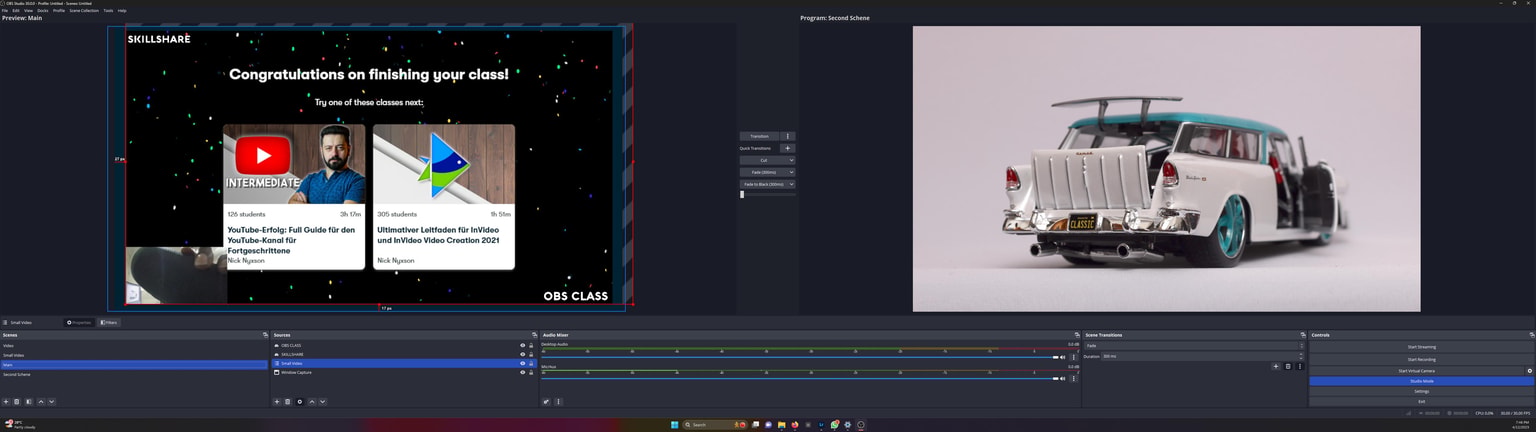Image resolution: width=1536 pixels, height=432 pixels.
Task: Open Mic/Aux three-dot options
Action: 1074,379
